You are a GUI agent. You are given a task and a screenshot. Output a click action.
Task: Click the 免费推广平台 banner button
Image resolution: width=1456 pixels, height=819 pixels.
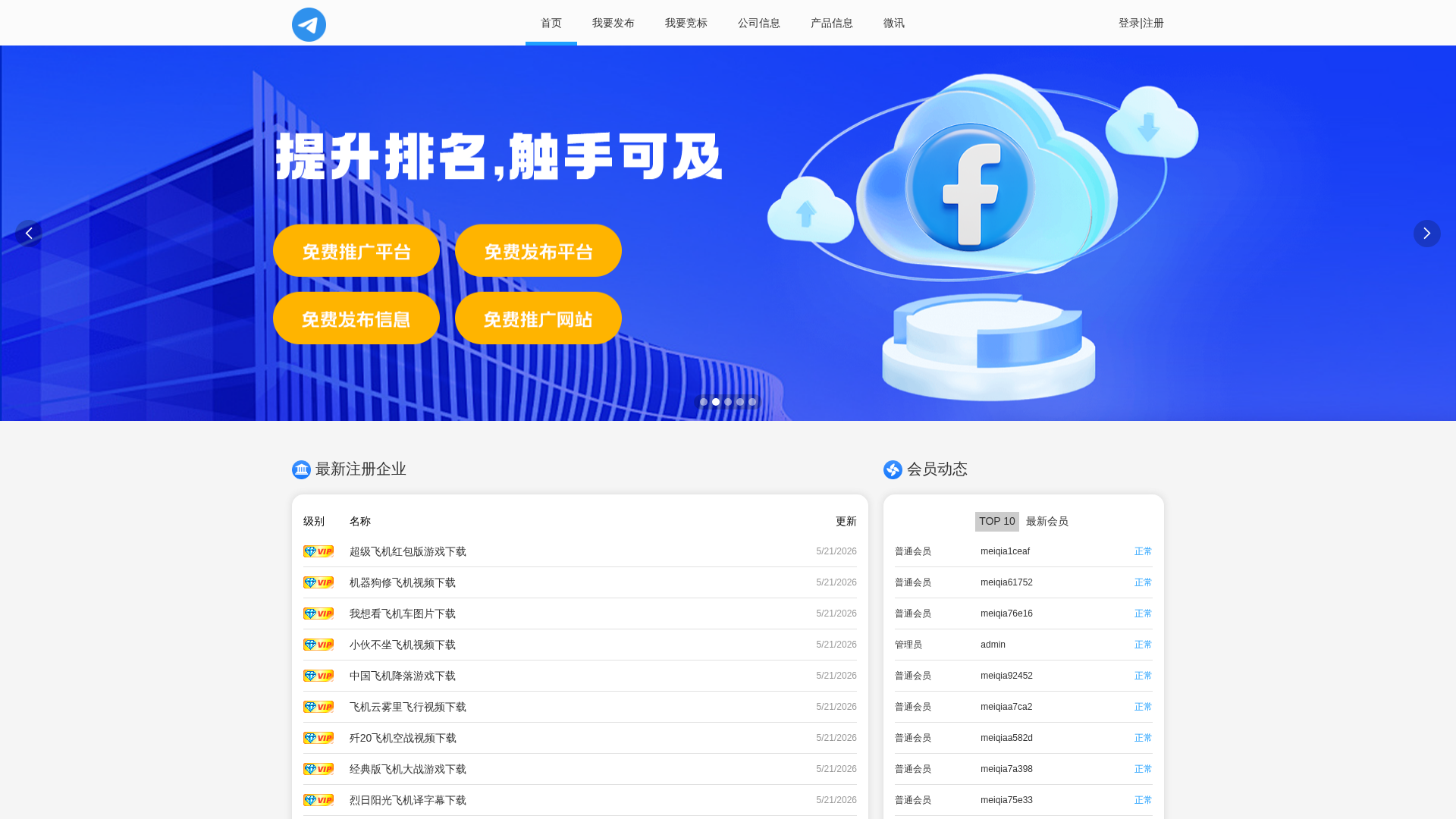pyautogui.click(x=356, y=250)
